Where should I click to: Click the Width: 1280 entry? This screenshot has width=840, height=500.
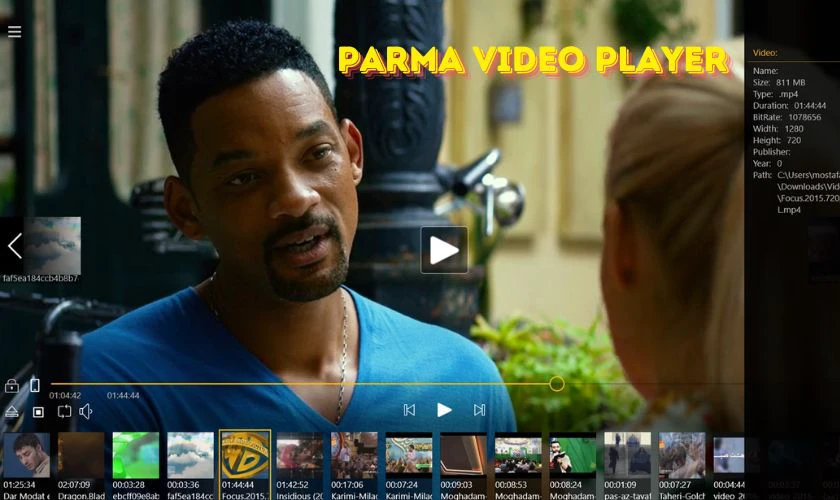[778, 129]
